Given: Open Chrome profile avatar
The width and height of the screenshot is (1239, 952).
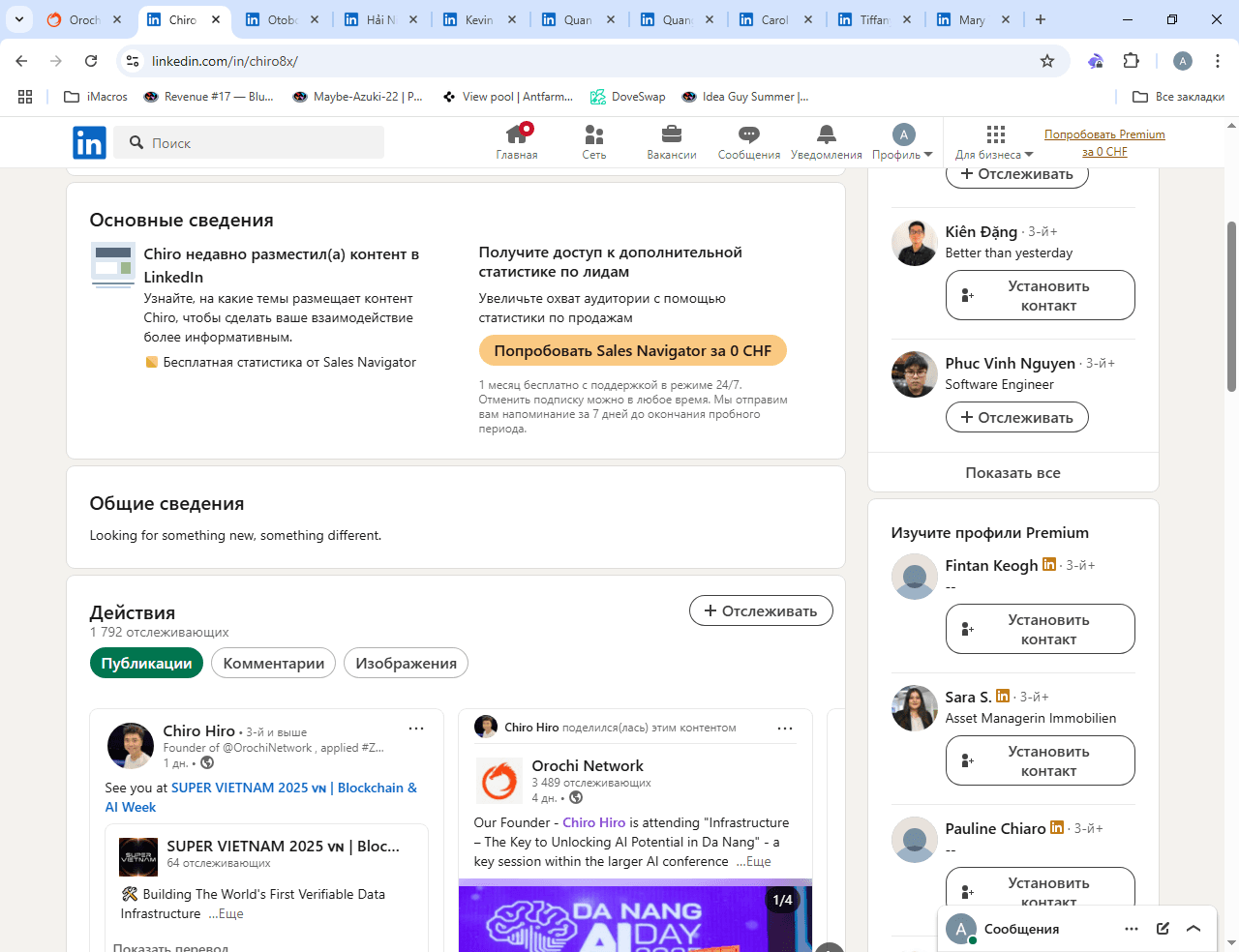Looking at the screenshot, I should 1183,61.
